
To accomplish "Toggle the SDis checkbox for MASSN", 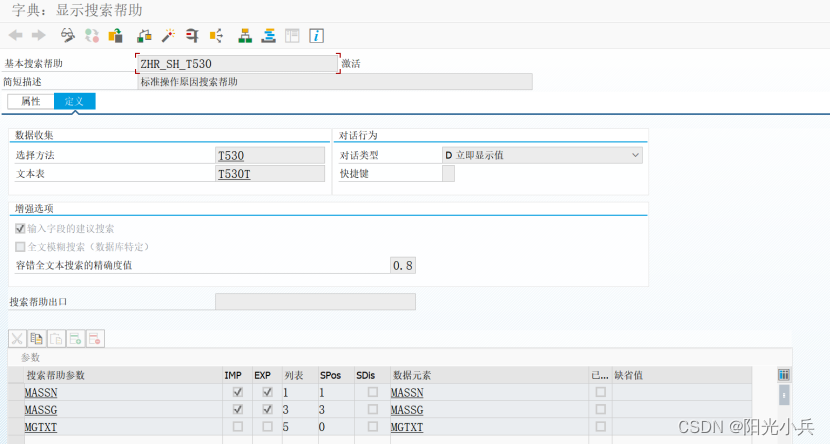I will 373,392.
